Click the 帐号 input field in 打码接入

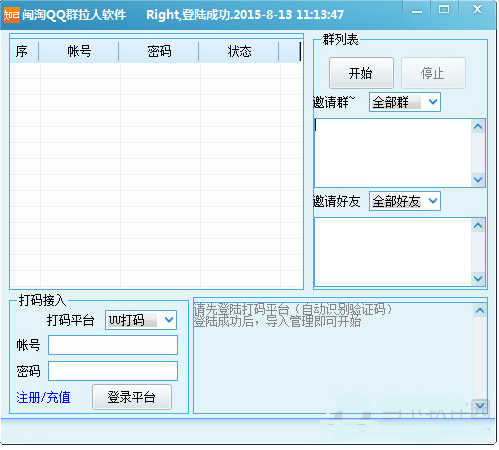click(x=113, y=345)
